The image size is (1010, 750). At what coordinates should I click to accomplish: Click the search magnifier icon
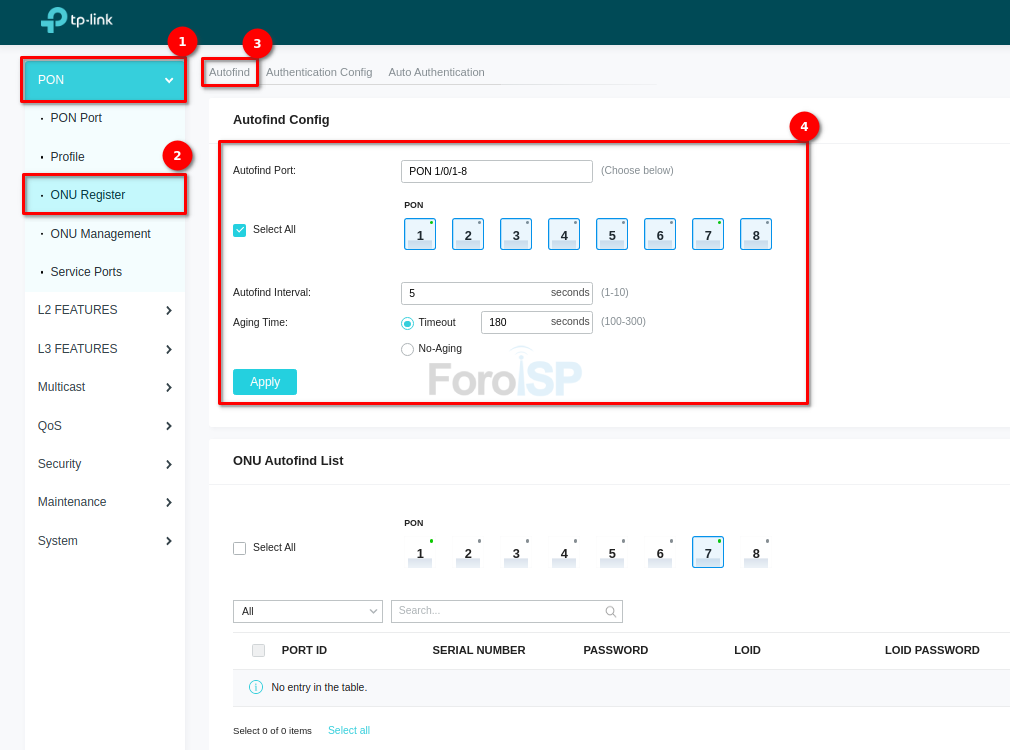tap(611, 612)
